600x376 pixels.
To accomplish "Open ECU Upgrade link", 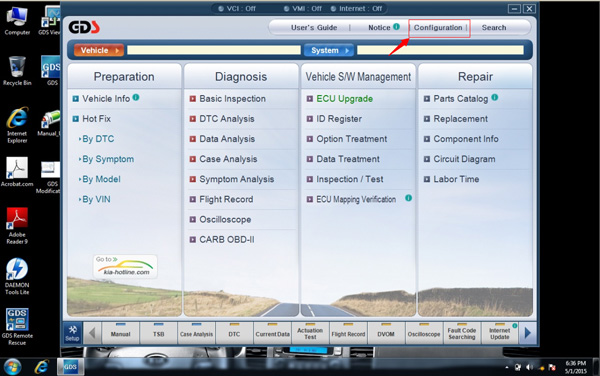I will pyautogui.click(x=344, y=99).
